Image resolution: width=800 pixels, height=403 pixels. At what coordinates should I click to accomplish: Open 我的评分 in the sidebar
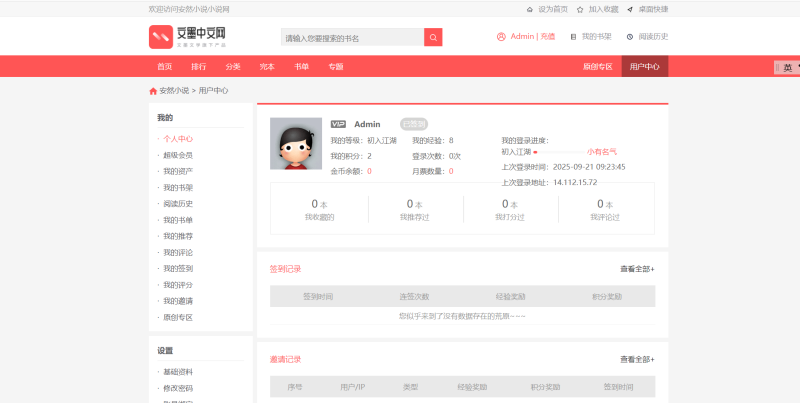click(178, 285)
